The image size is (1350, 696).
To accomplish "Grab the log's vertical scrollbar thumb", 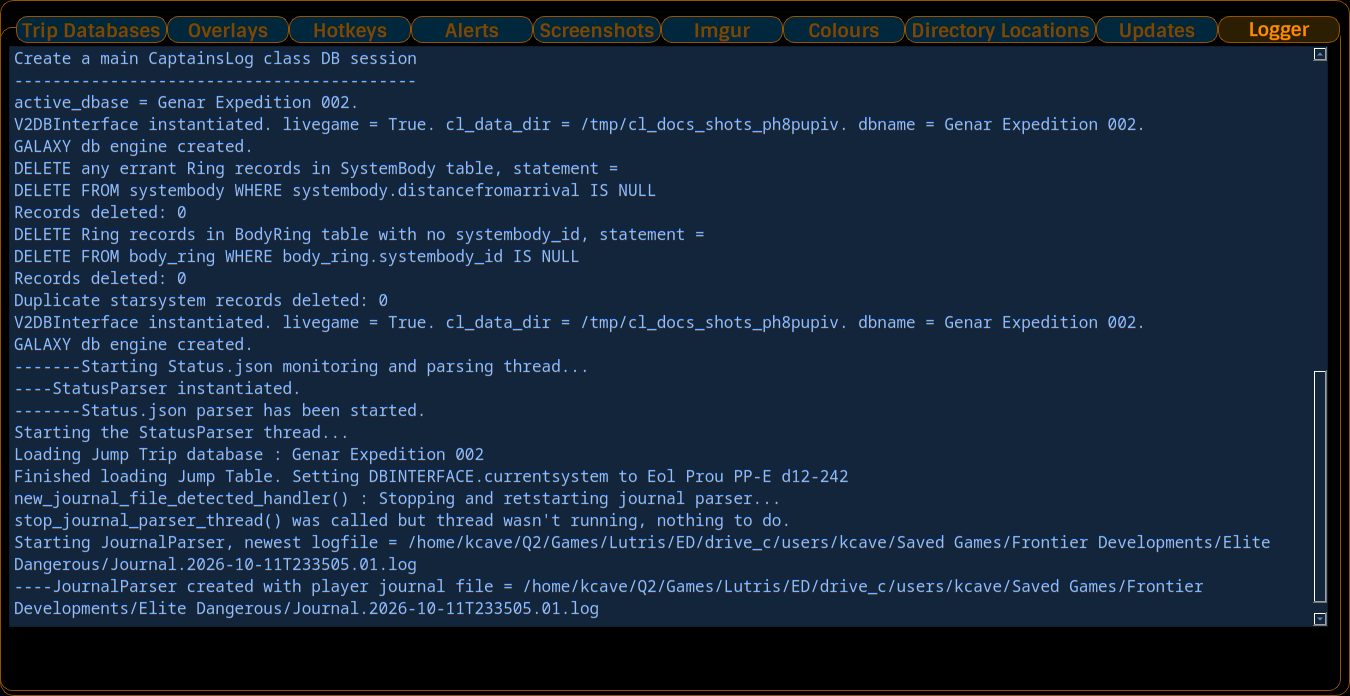I will point(1320,488).
